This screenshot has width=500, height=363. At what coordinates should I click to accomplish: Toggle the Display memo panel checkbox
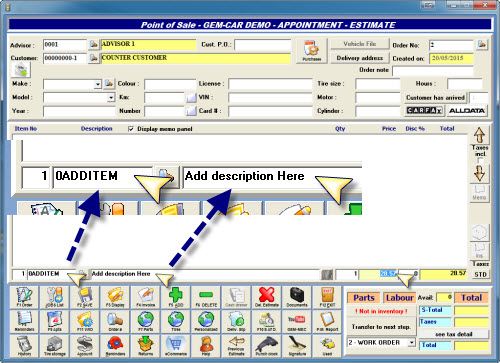pyautogui.click(x=131, y=129)
